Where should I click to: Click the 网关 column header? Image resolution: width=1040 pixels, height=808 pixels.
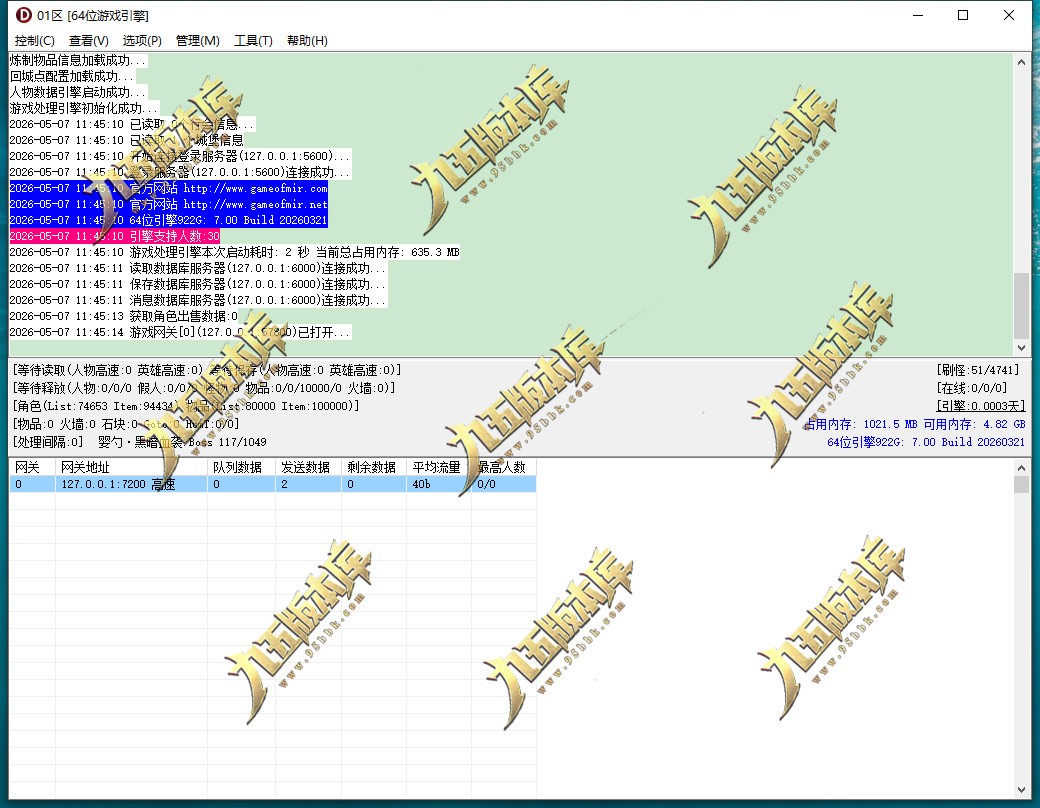(x=32, y=467)
